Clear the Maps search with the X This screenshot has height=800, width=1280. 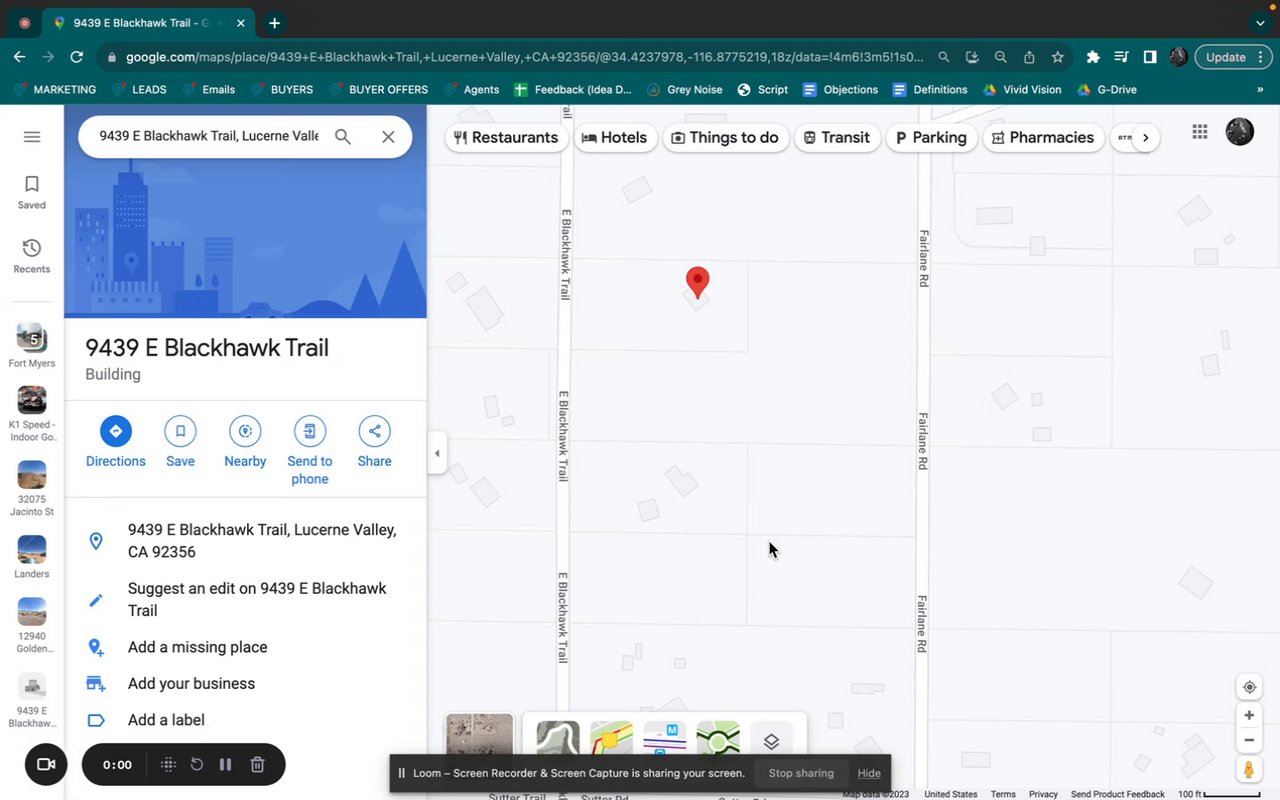coord(389,137)
